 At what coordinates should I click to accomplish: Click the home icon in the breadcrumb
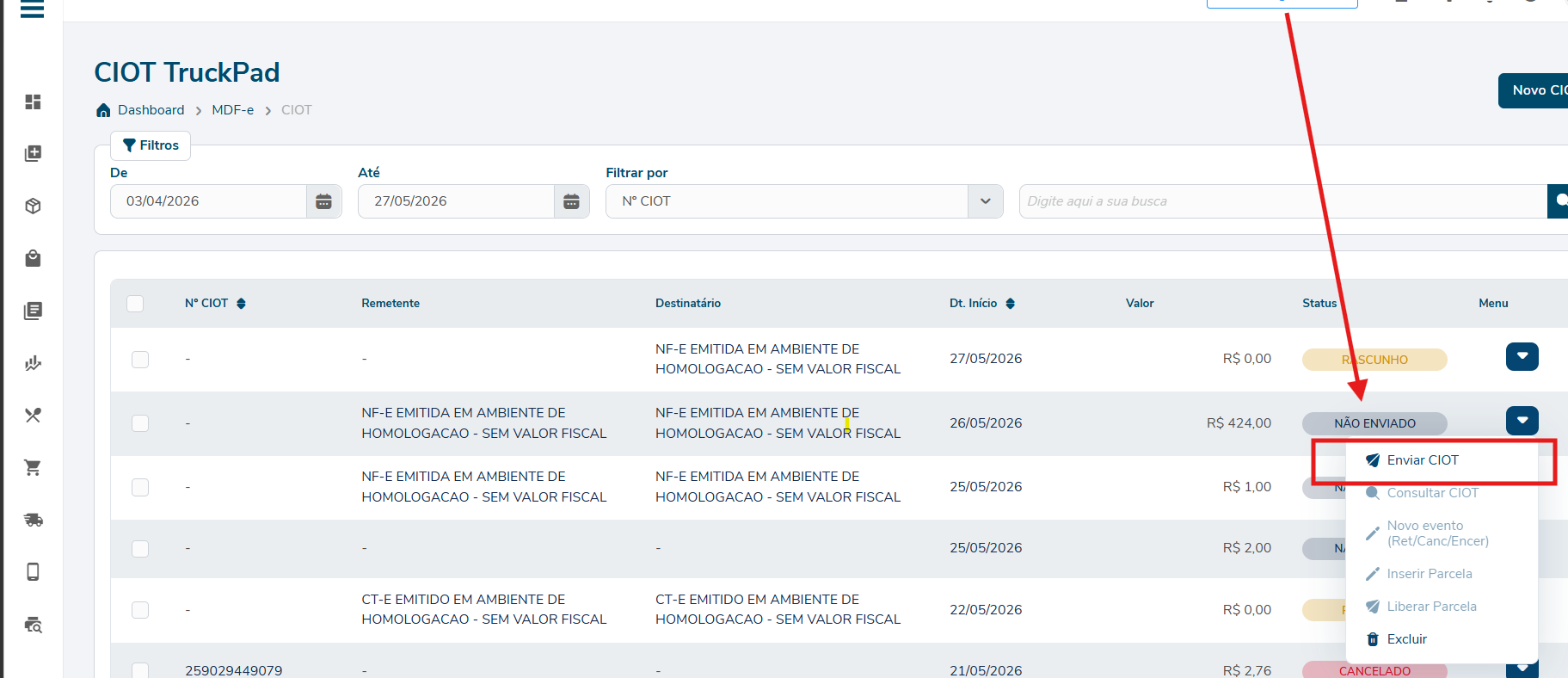click(103, 110)
